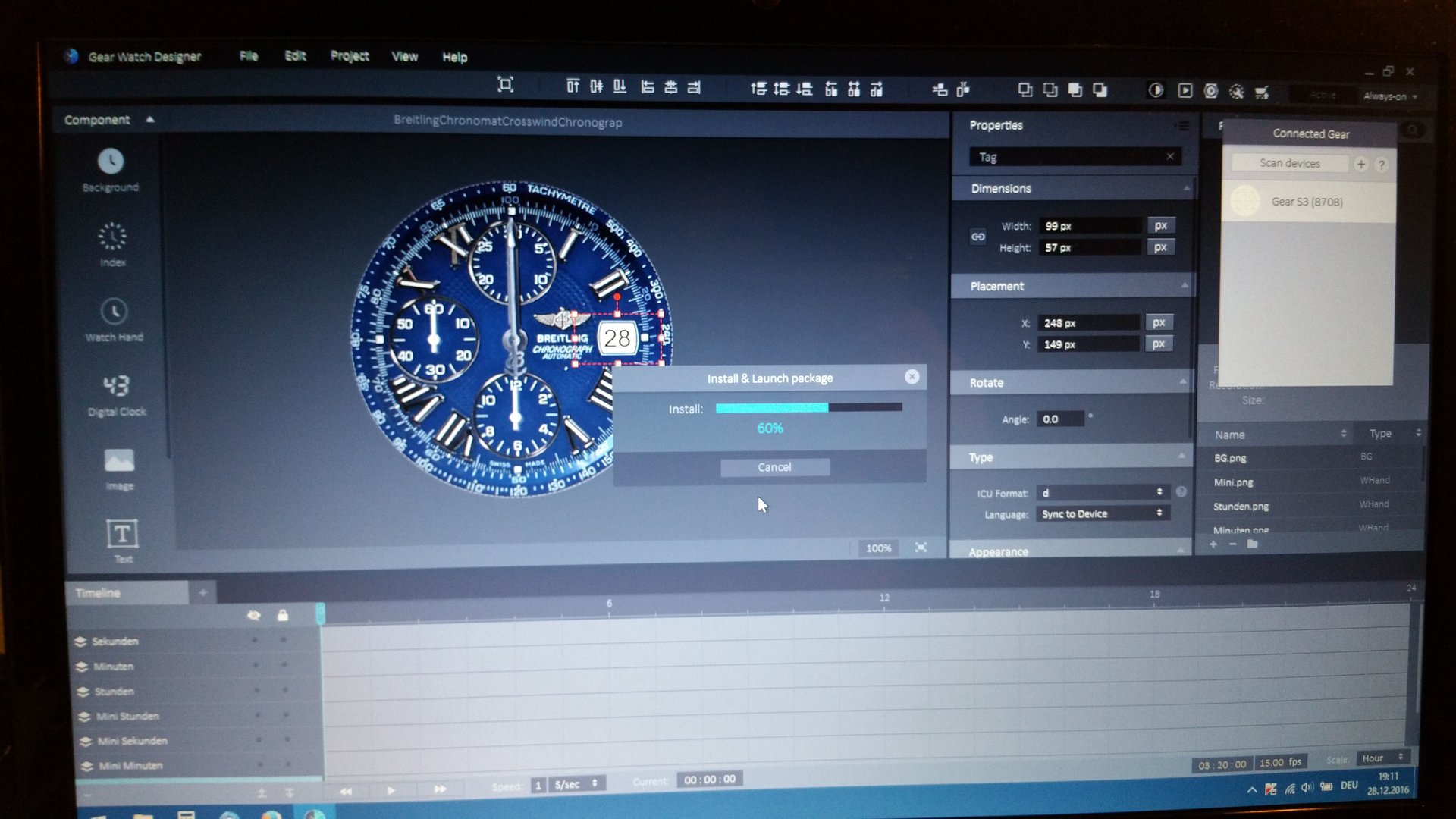Add an Index component
The height and width of the screenshot is (819, 1456).
tap(112, 244)
